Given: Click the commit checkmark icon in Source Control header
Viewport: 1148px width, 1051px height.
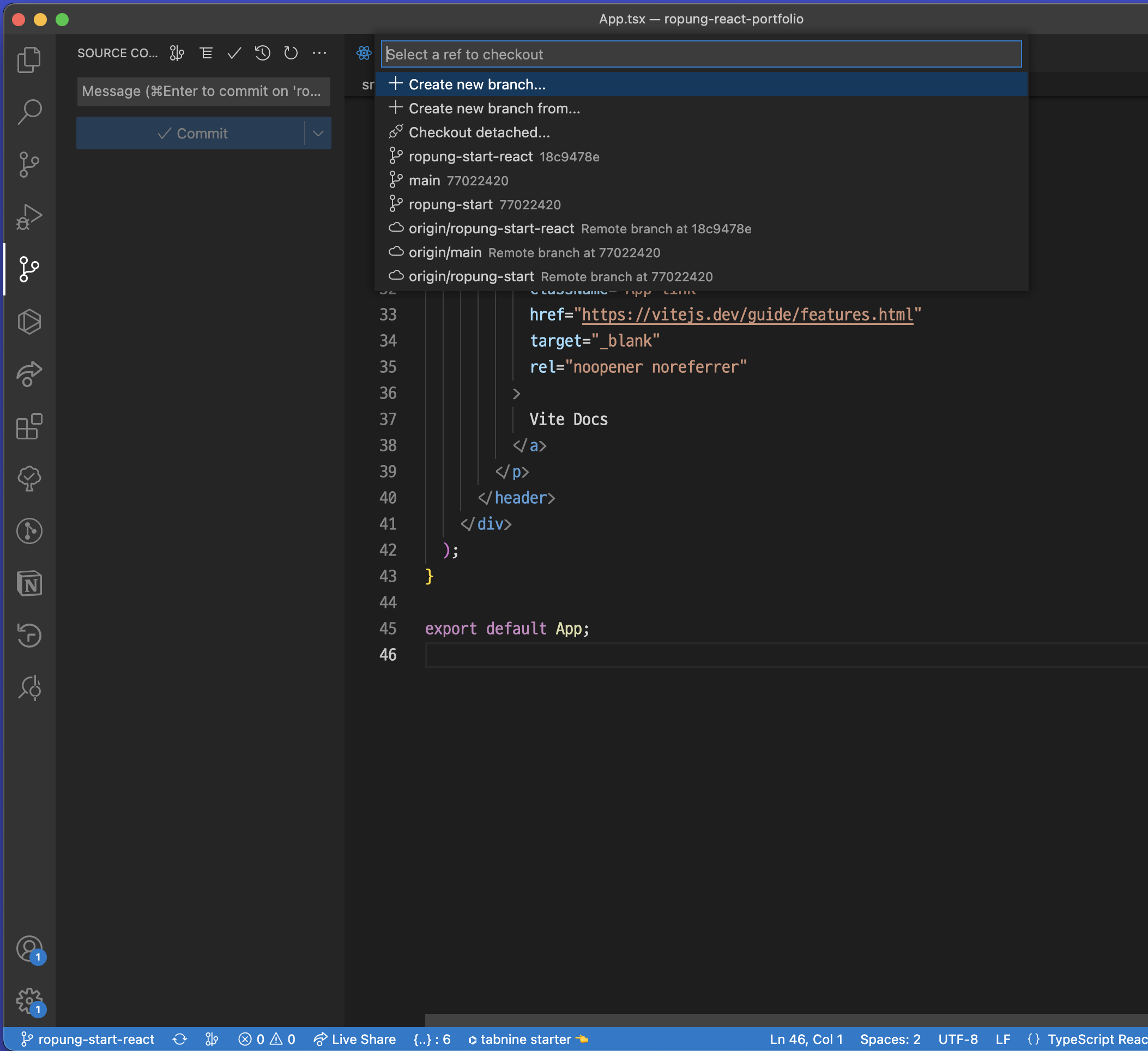Looking at the screenshot, I should (x=234, y=53).
